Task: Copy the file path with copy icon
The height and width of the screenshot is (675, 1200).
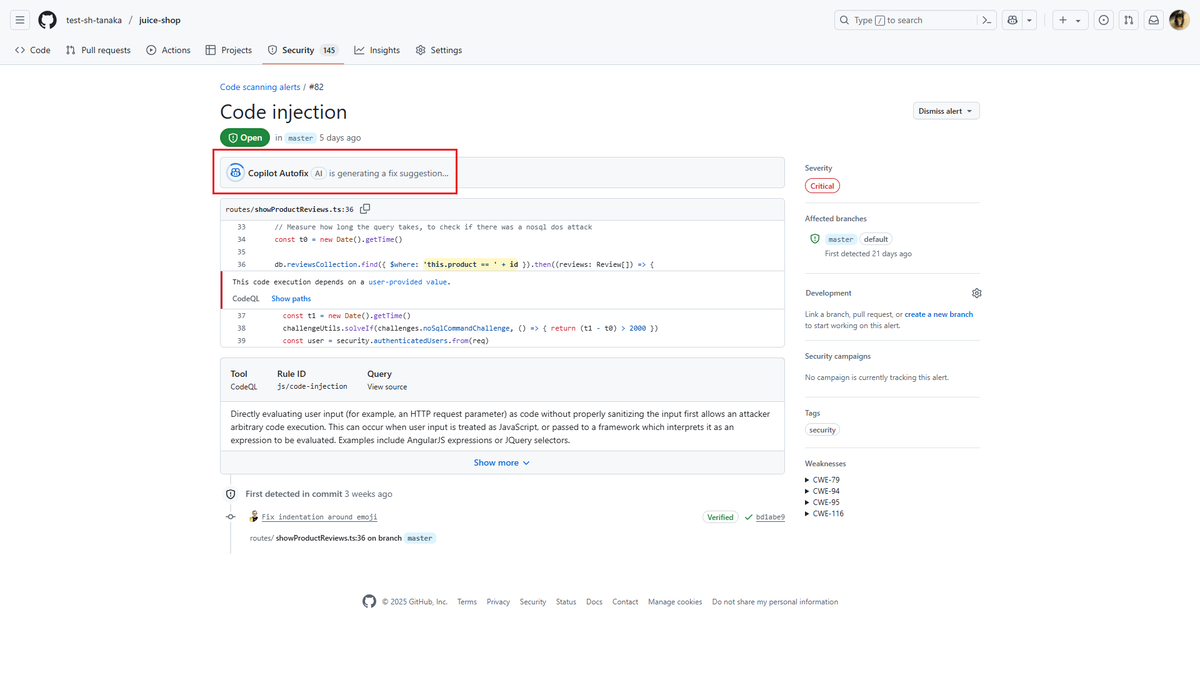Action: pyautogui.click(x=365, y=209)
